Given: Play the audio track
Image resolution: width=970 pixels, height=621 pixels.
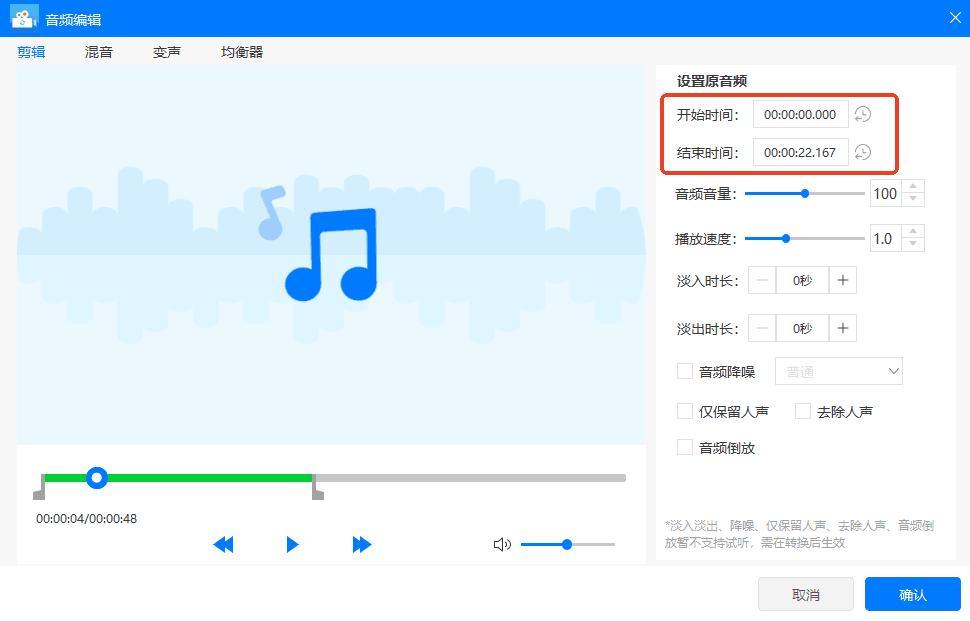Looking at the screenshot, I should point(292,544).
